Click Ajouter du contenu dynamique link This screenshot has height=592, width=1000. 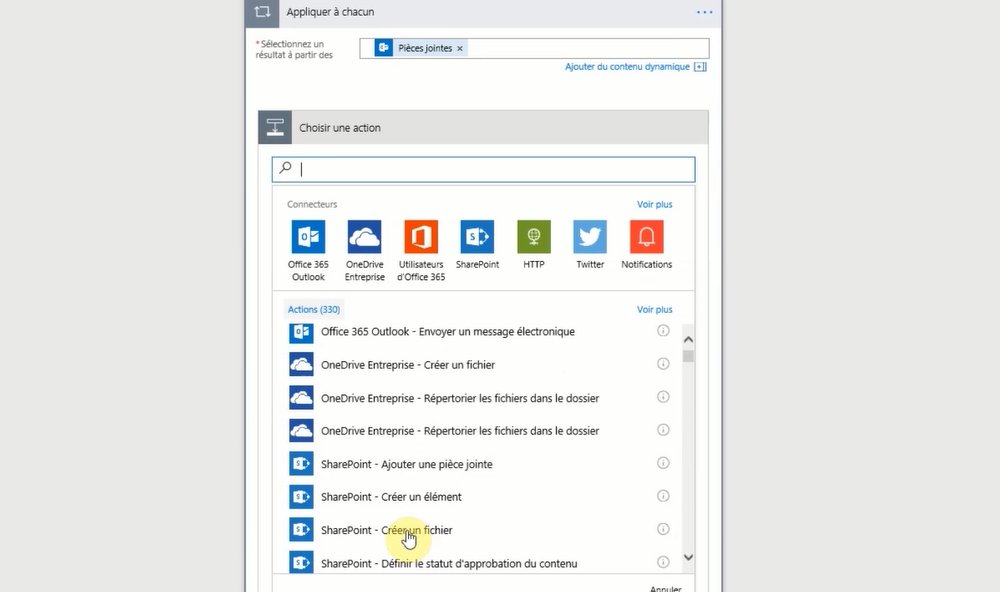pyautogui.click(x=627, y=66)
